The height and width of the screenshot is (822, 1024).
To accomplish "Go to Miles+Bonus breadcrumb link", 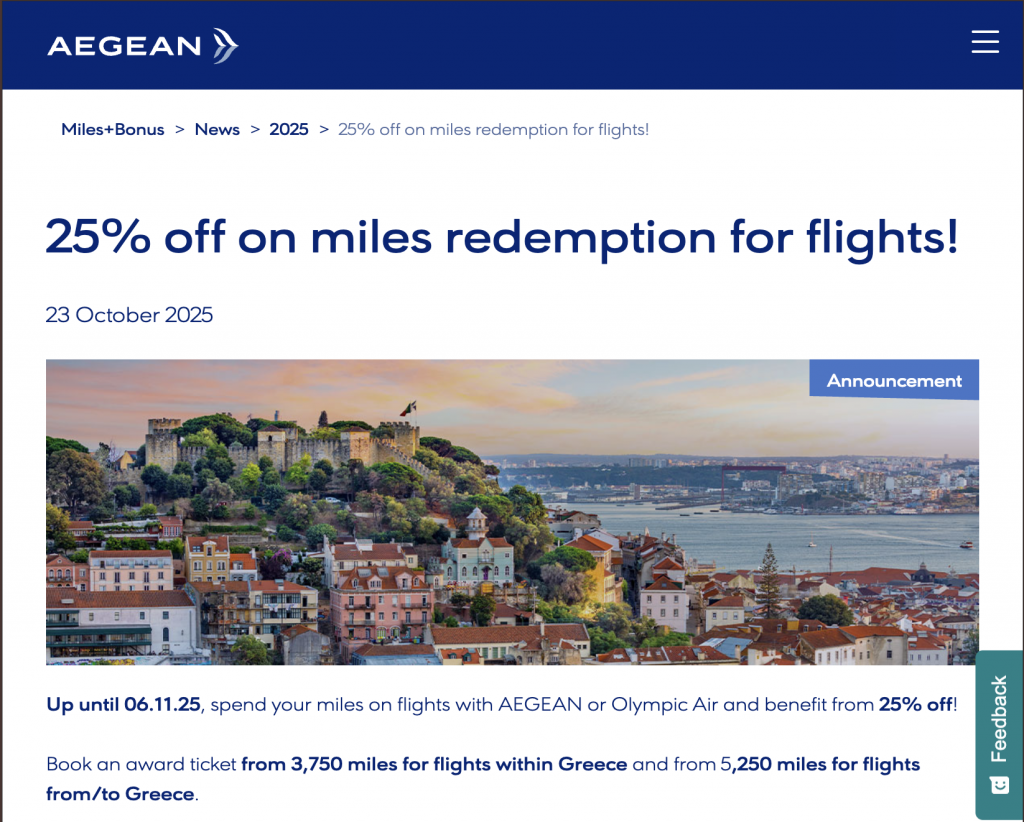I will pos(113,129).
